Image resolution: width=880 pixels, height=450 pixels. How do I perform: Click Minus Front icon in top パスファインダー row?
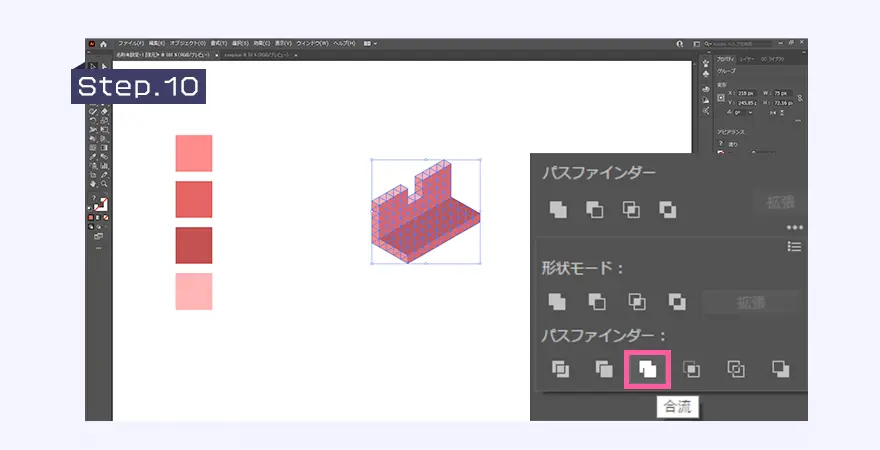594,210
